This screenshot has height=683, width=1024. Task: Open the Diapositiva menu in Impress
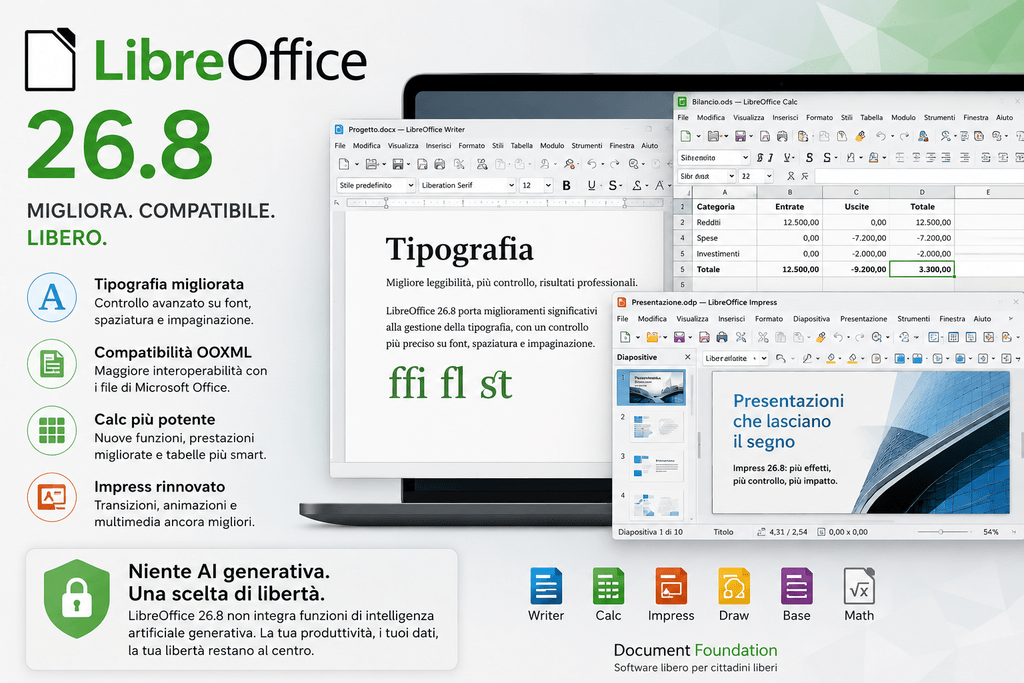(x=811, y=319)
